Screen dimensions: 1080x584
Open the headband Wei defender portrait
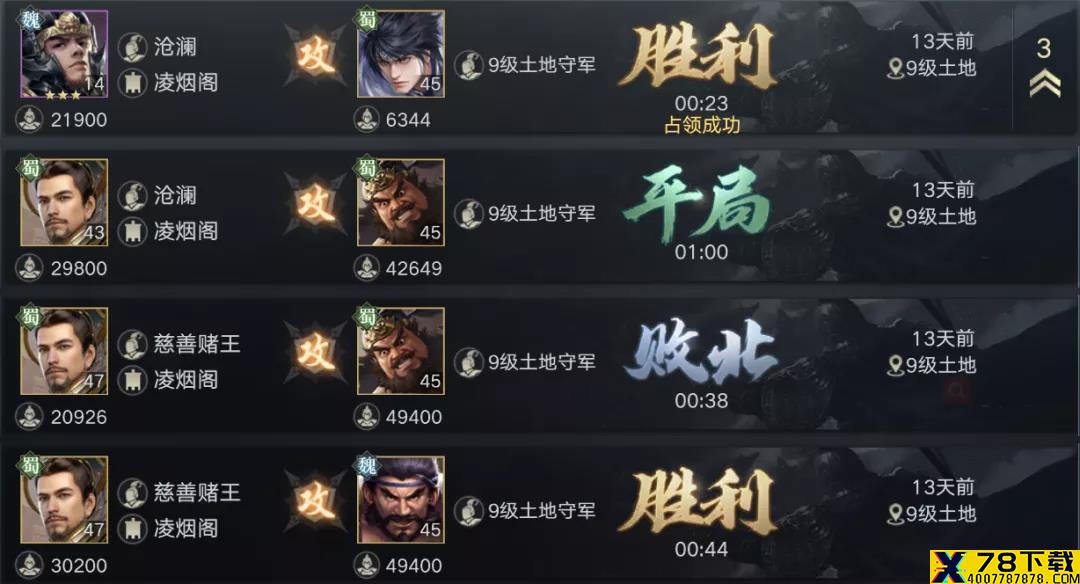401,500
